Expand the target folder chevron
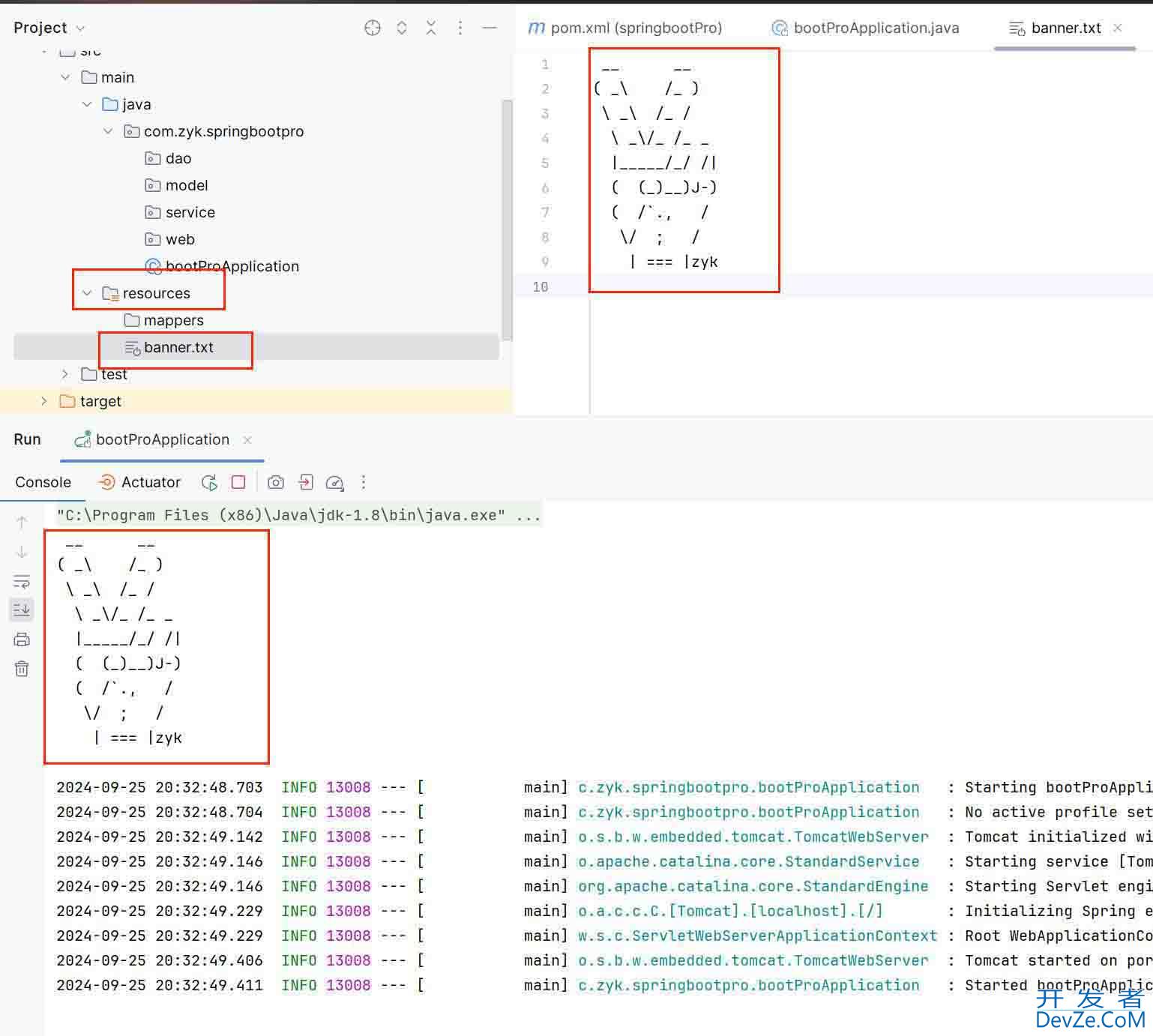 (x=43, y=401)
